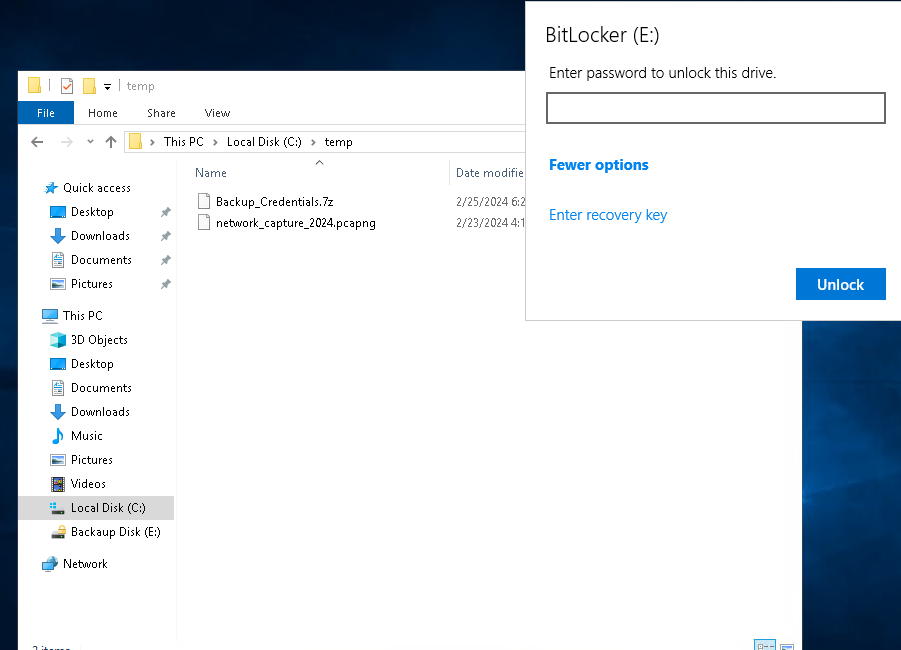The width and height of the screenshot is (901, 650).
Task: Open the 3D Objects cube icon
Action: click(58, 340)
